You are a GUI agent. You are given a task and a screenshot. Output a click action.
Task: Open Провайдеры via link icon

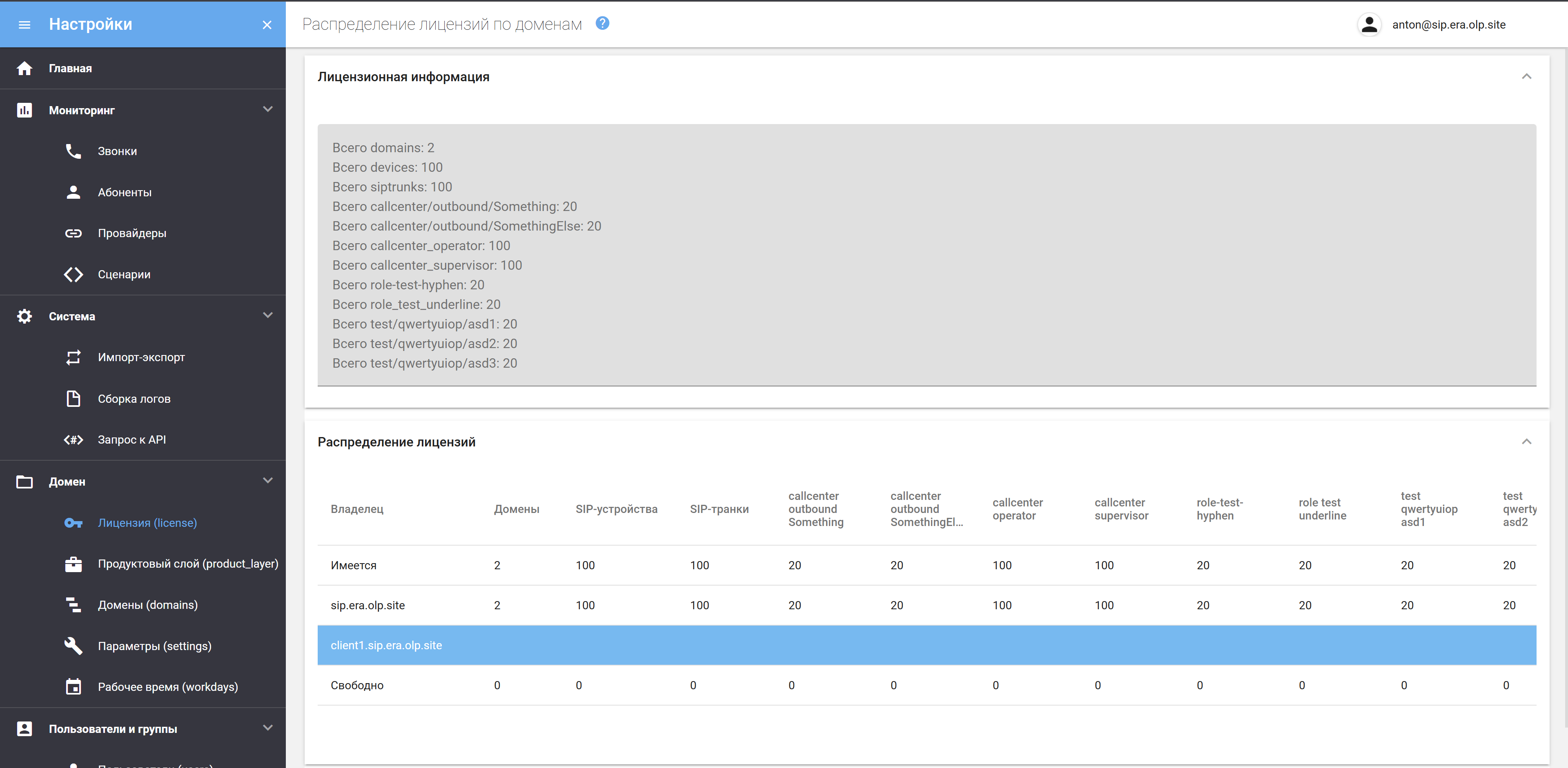pyautogui.click(x=73, y=233)
